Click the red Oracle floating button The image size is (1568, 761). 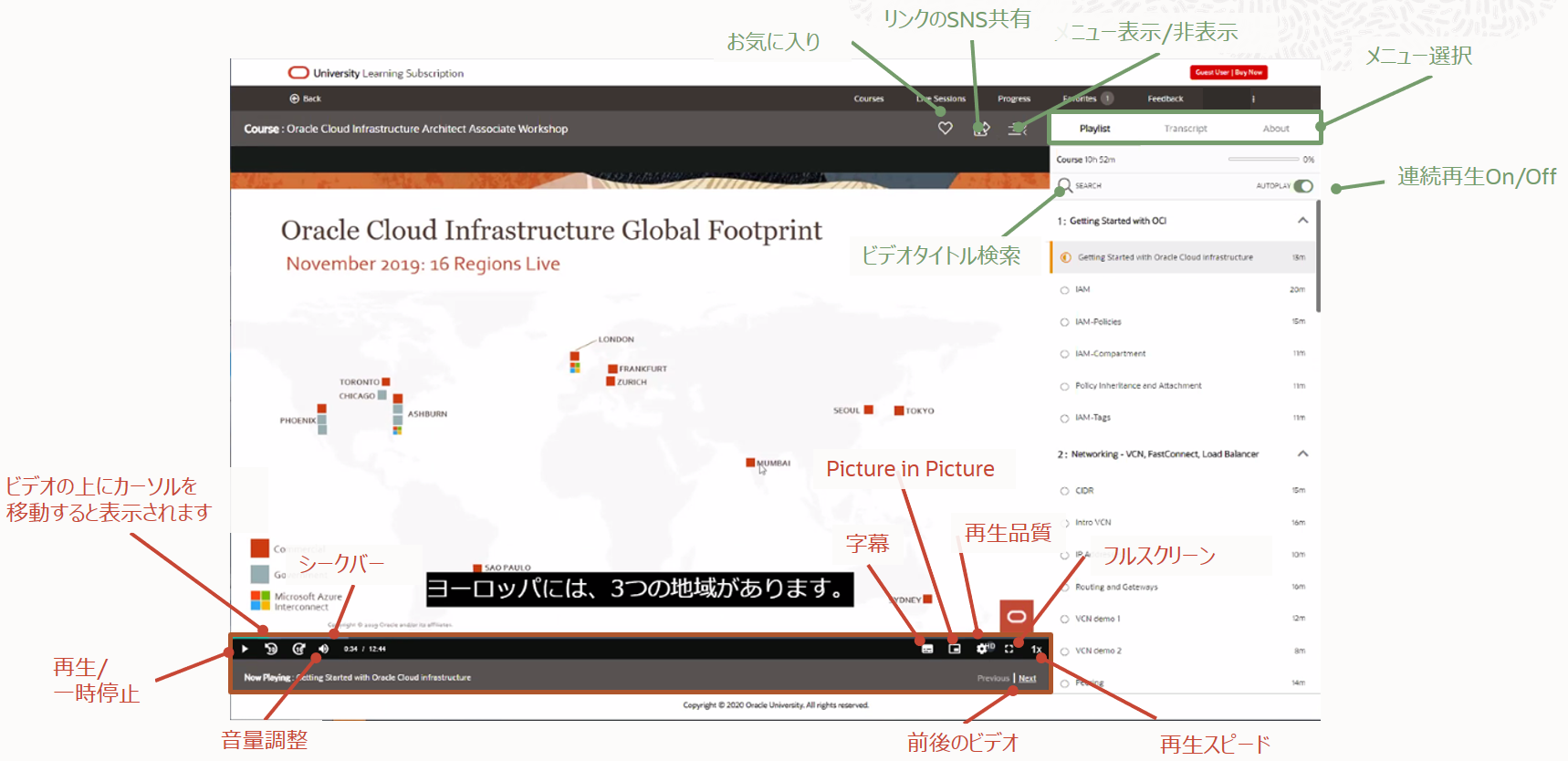(x=1017, y=617)
